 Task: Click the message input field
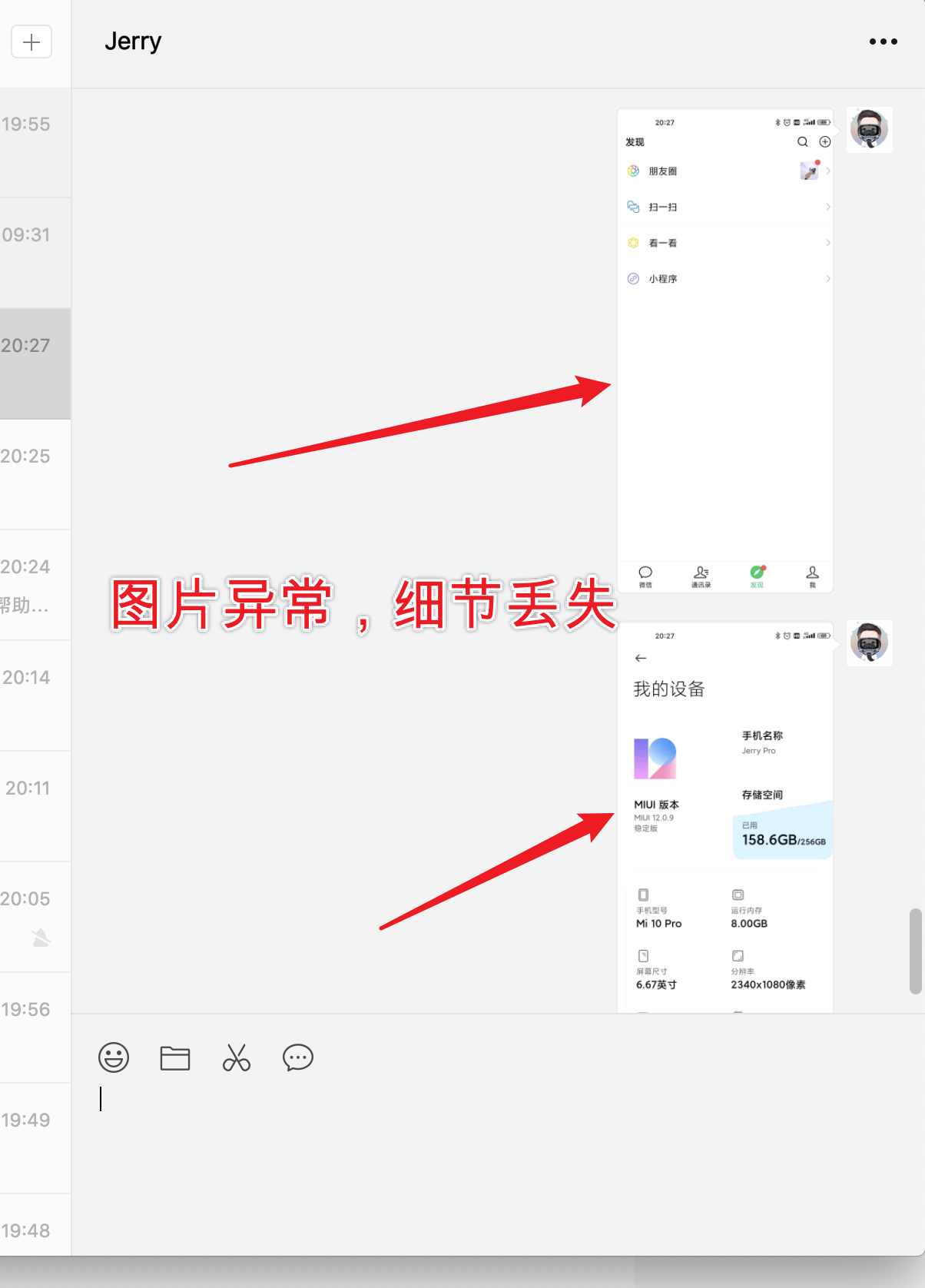[498, 1164]
